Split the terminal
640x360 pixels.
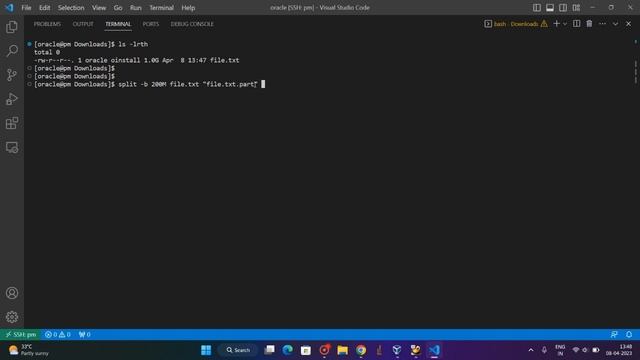point(576,24)
